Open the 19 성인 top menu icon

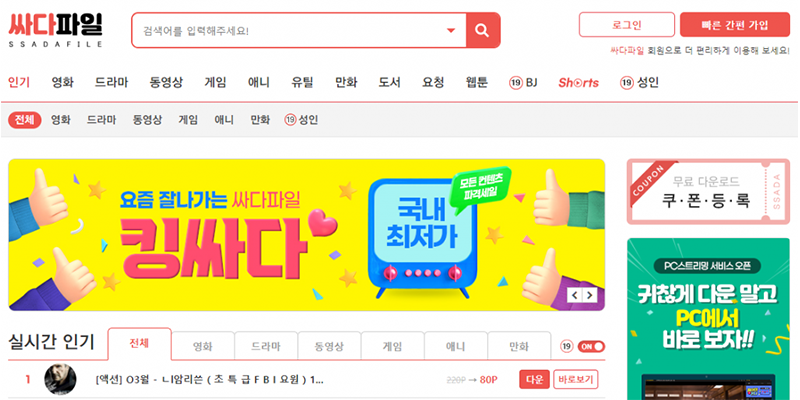(x=639, y=83)
